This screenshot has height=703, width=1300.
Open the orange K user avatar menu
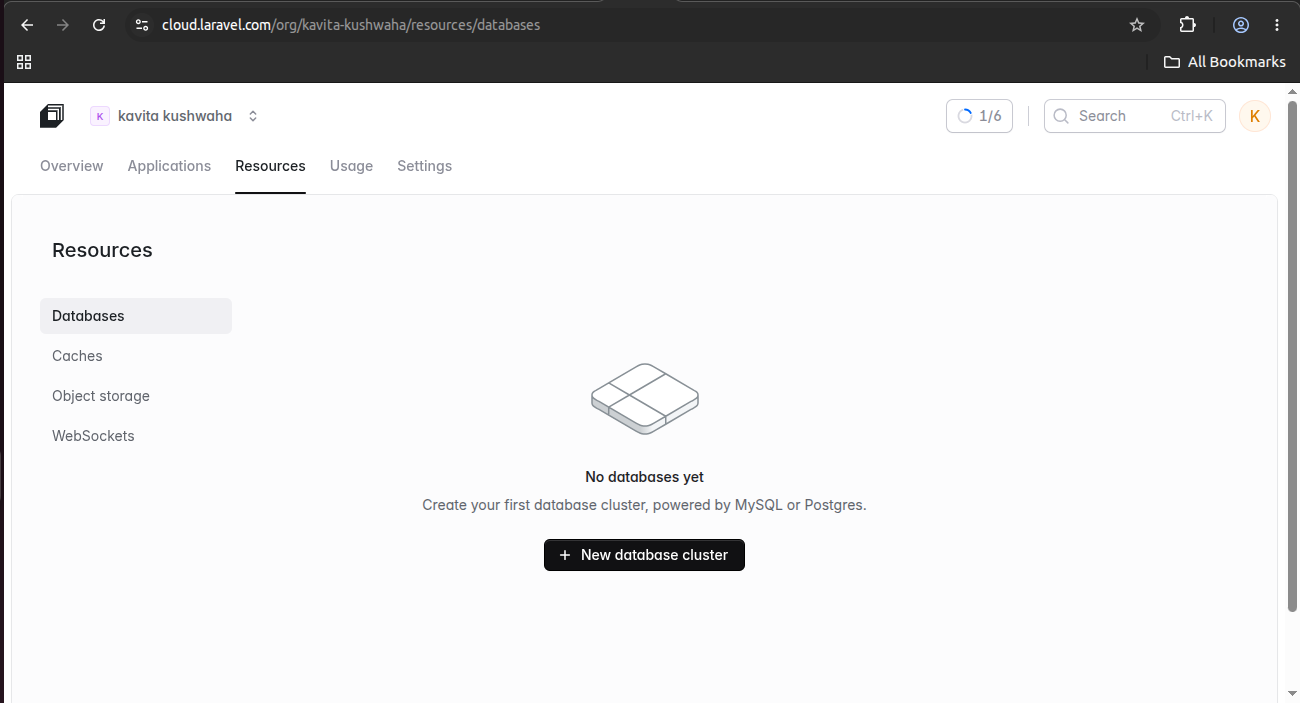tap(1255, 116)
